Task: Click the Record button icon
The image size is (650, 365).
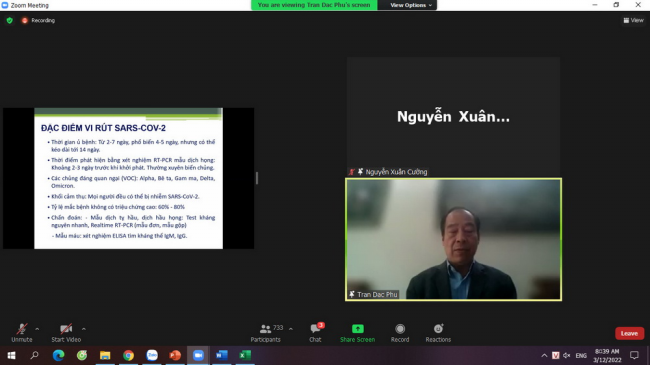Action: point(400,329)
